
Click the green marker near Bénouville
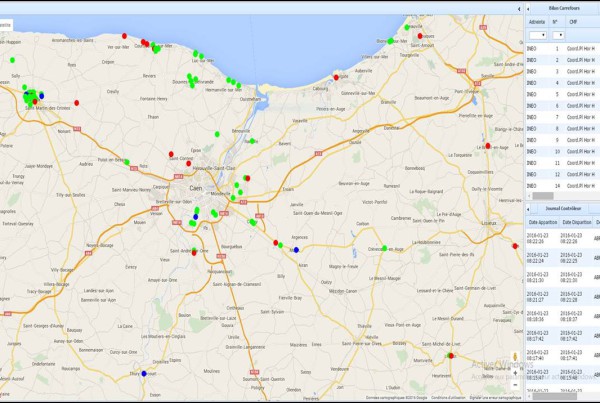[252, 140]
